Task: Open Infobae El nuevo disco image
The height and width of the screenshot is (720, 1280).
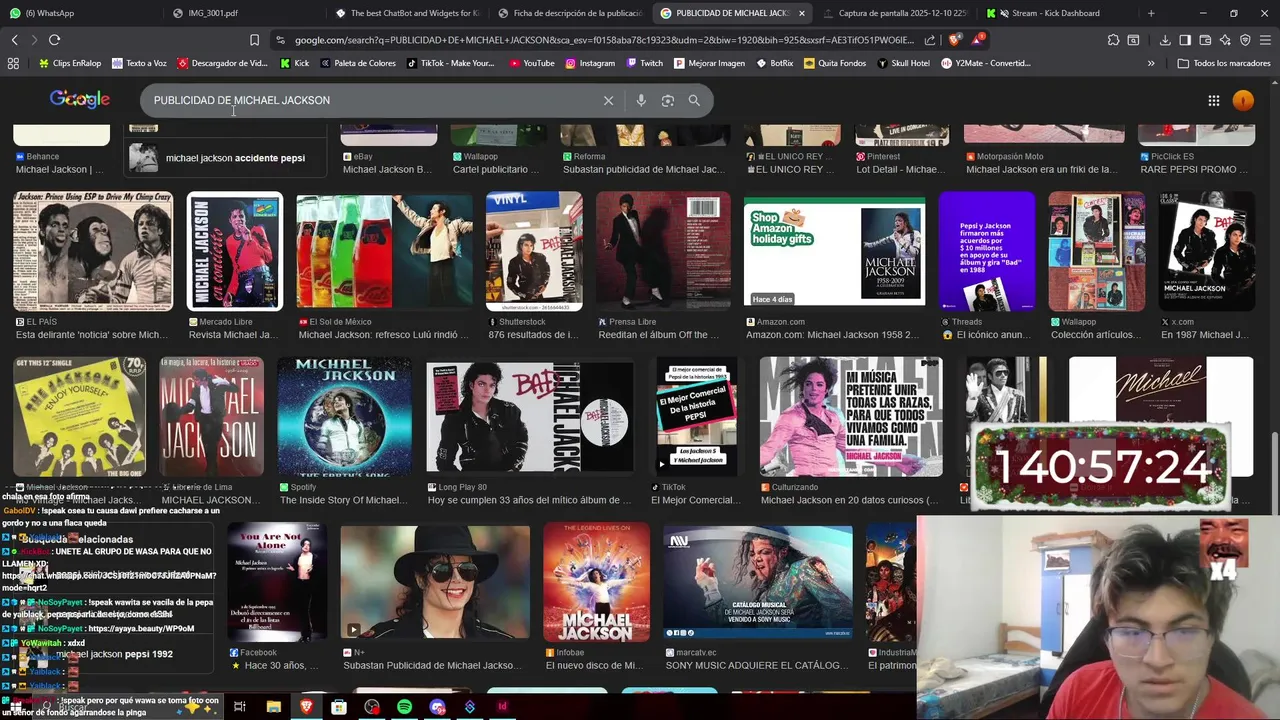Action: [596, 582]
